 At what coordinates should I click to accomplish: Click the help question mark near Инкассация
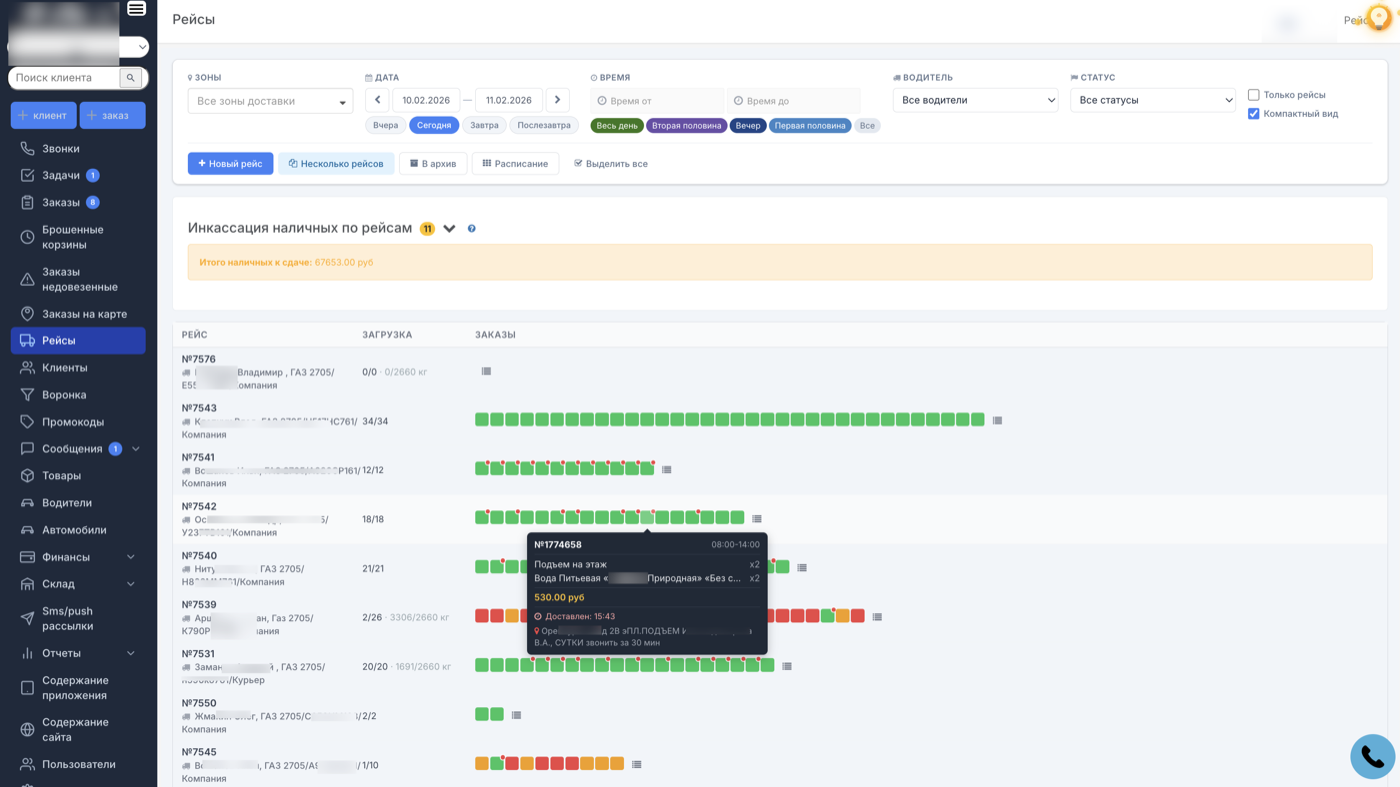click(472, 229)
